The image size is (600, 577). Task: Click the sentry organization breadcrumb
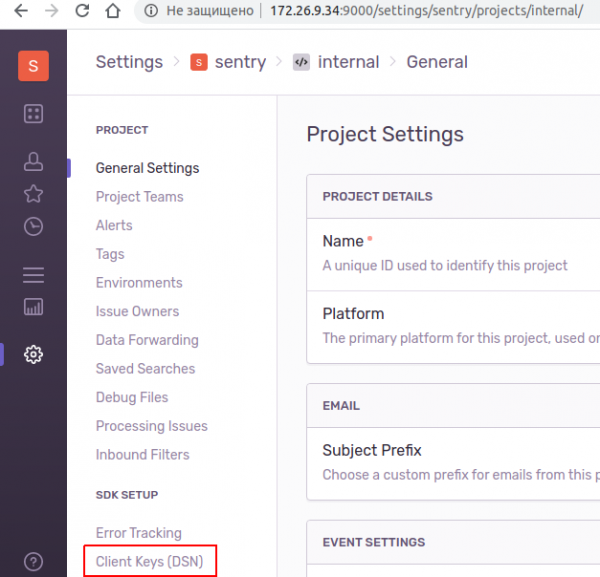pyautogui.click(x=240, y=62)
